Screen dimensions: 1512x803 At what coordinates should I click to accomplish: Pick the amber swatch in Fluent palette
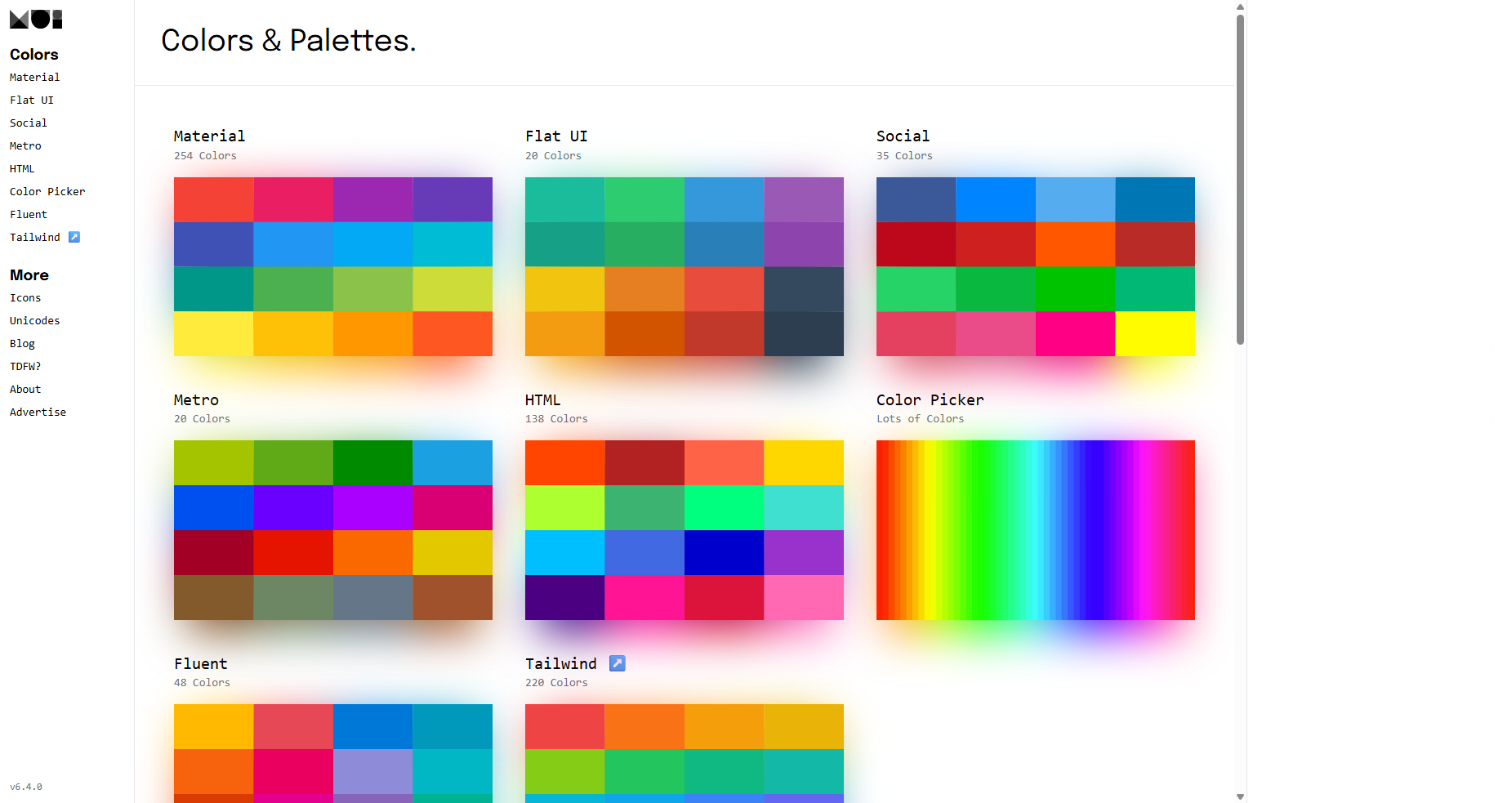pyautogui.click(x=214, y=726)
